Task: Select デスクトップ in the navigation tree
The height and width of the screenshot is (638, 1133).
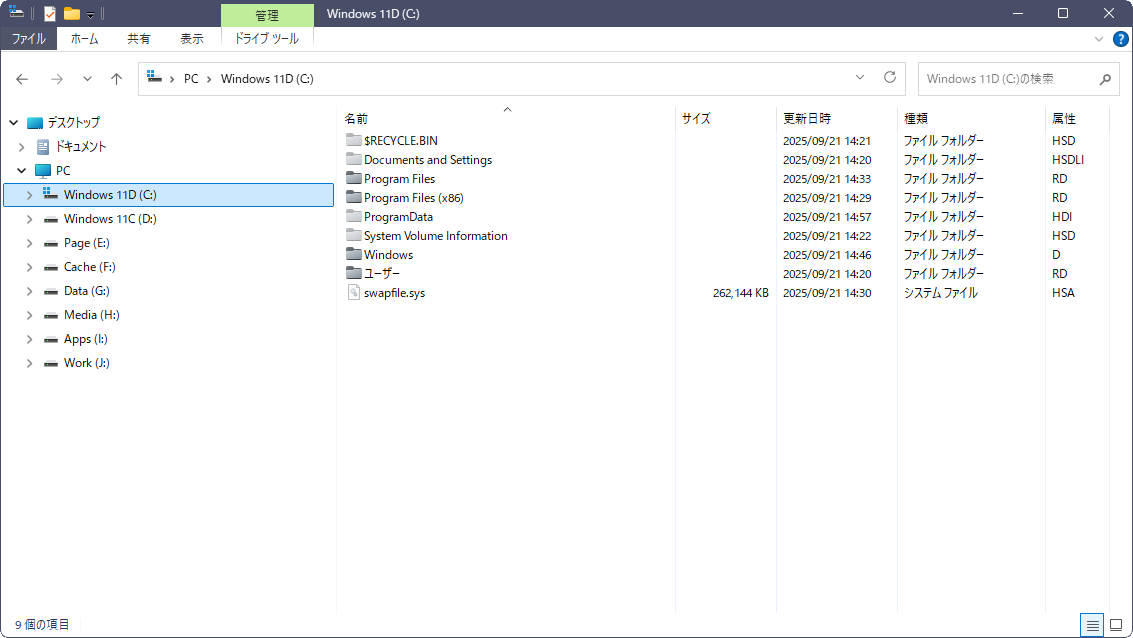Action: pos(73,122)
